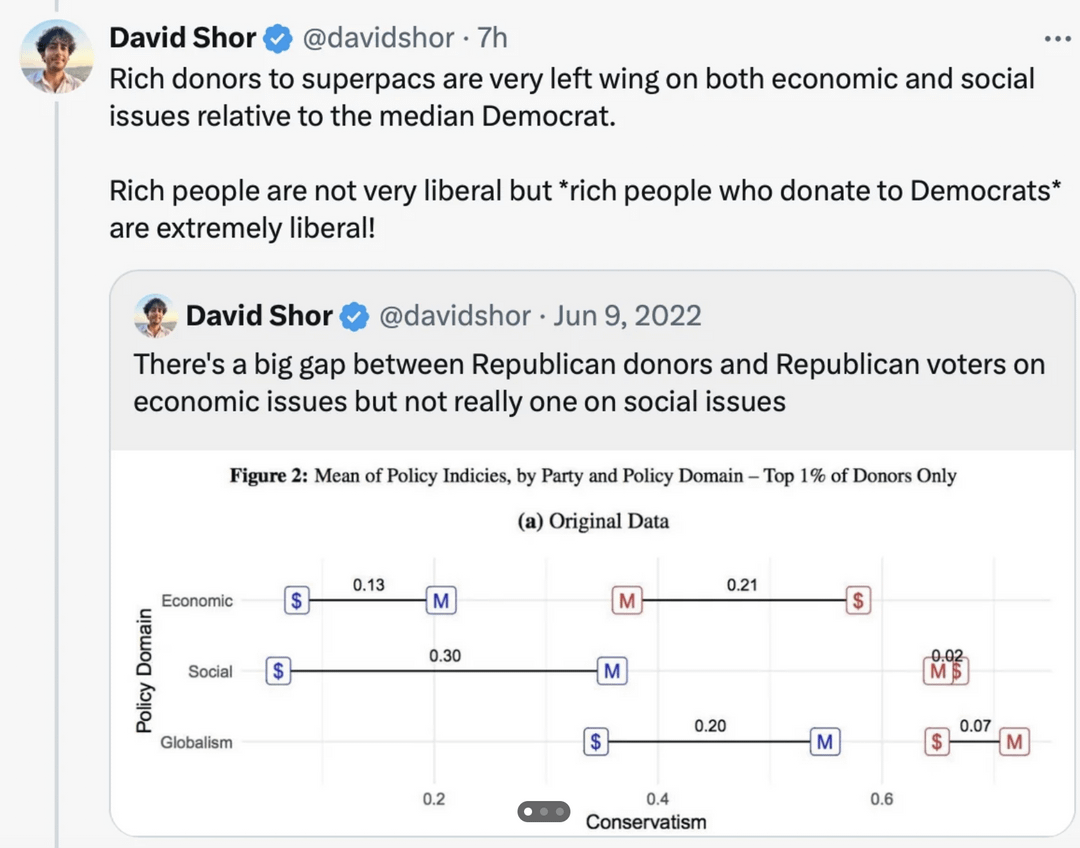Open the three-dot more options menu

pyautogui.click(x=1057, y=39)
